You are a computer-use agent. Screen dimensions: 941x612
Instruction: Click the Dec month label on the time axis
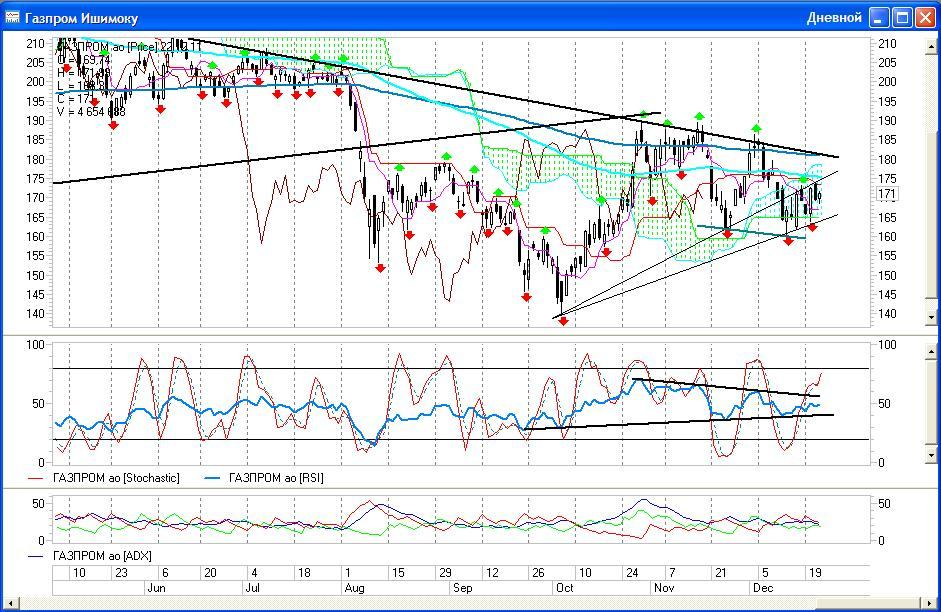pyautogui.click(x=763, y=588)
